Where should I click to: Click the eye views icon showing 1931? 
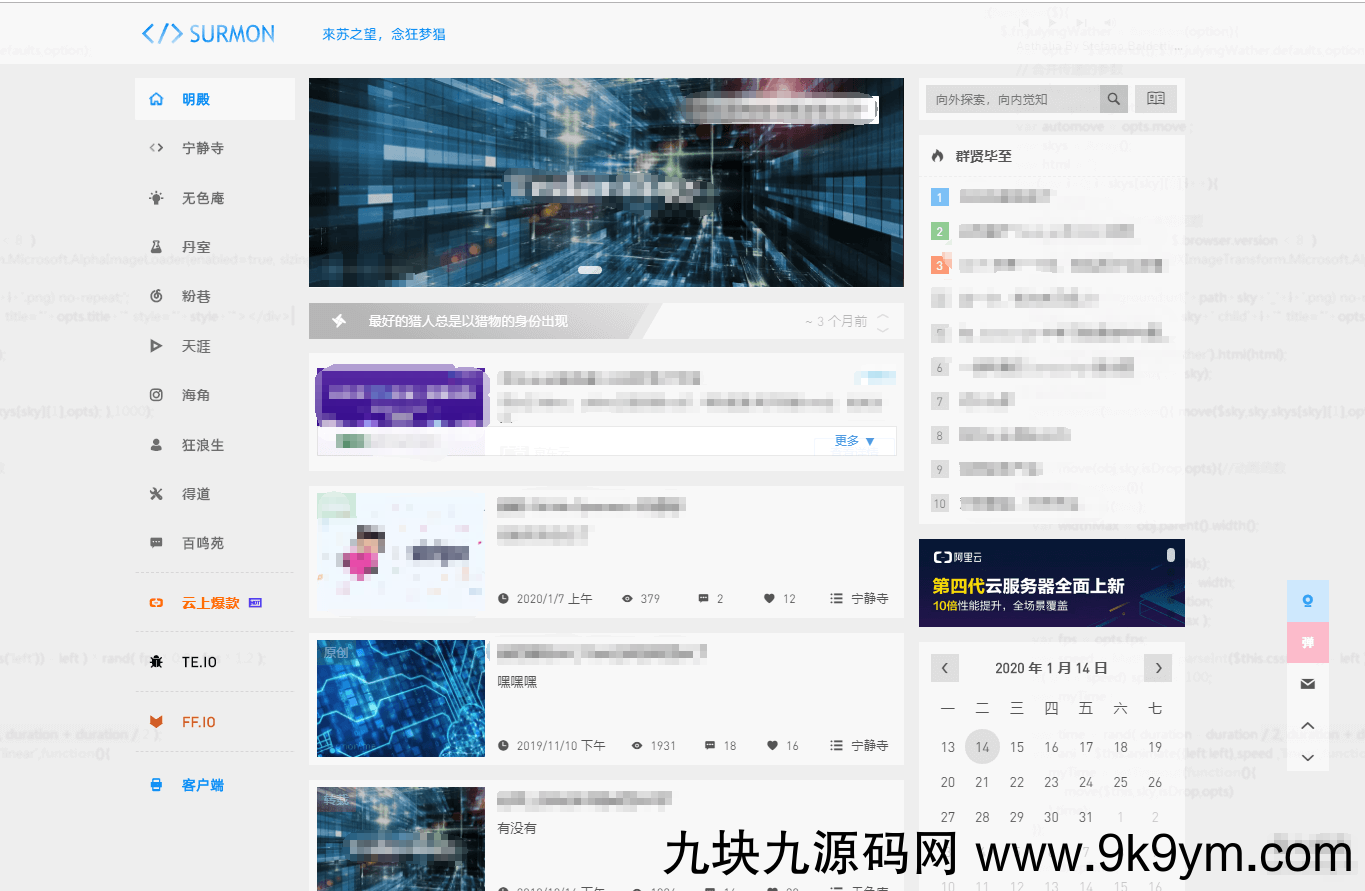[x=637, y=746]
